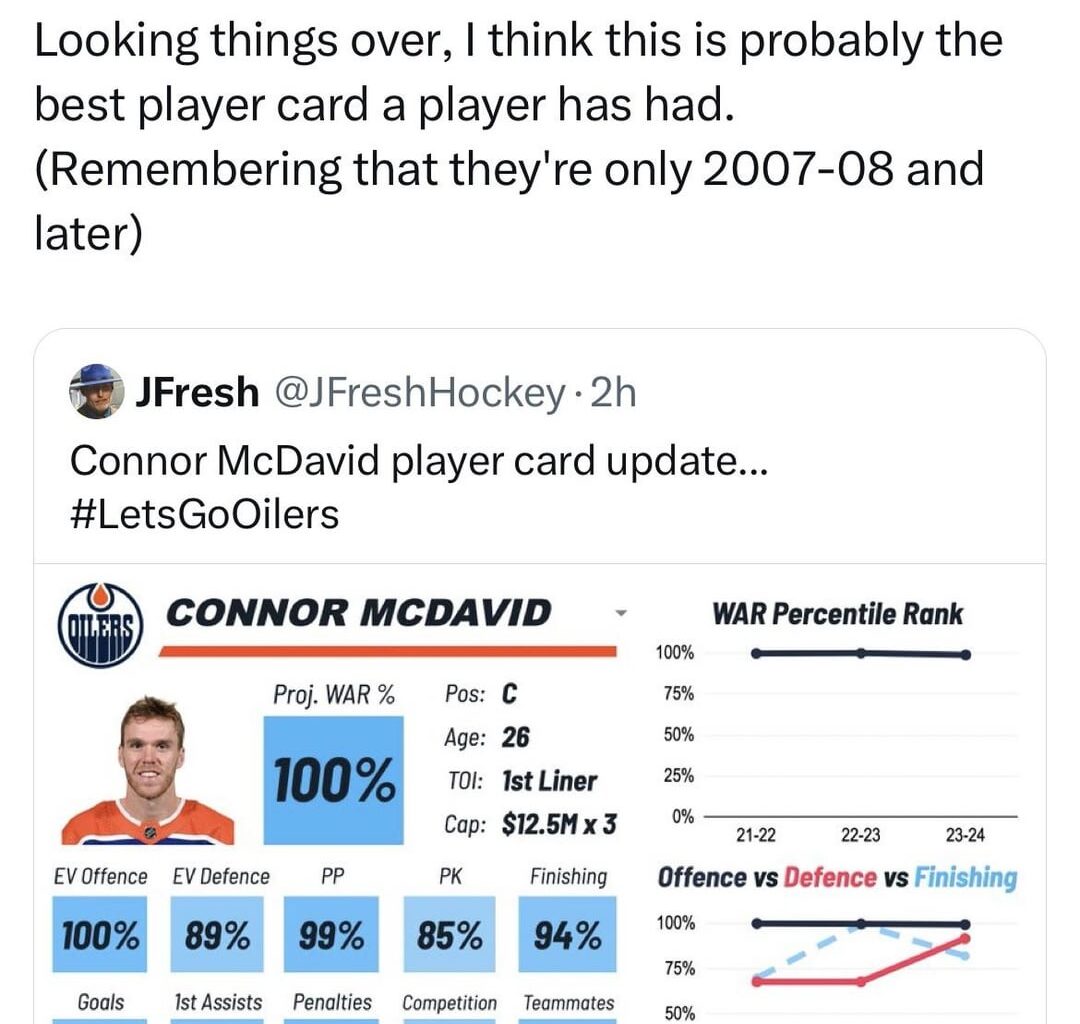
Task: Click the 22-23 data point on the WAR chart
Action: click(x=862, y=651)
